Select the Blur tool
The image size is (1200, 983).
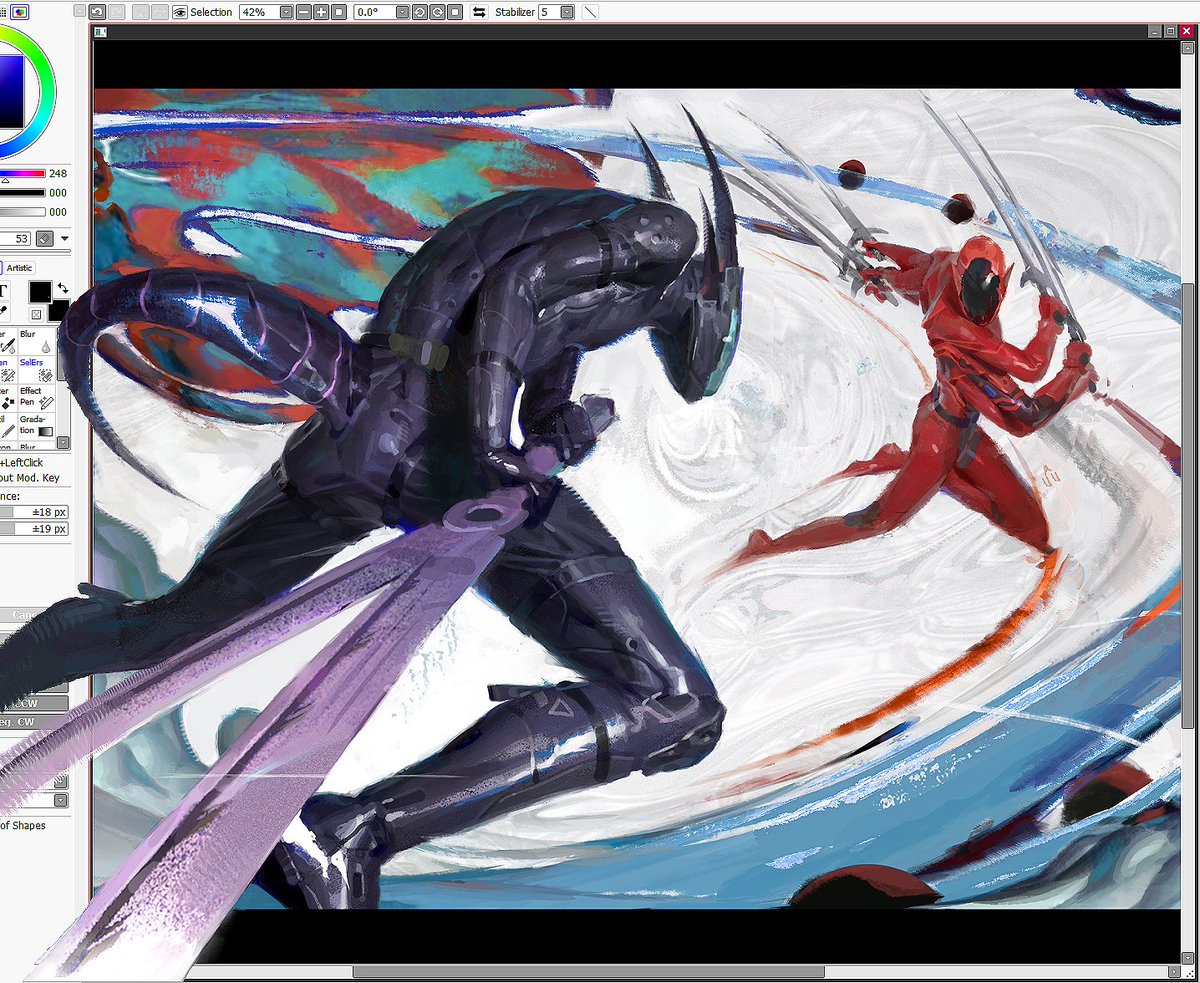tap(37, 342)
